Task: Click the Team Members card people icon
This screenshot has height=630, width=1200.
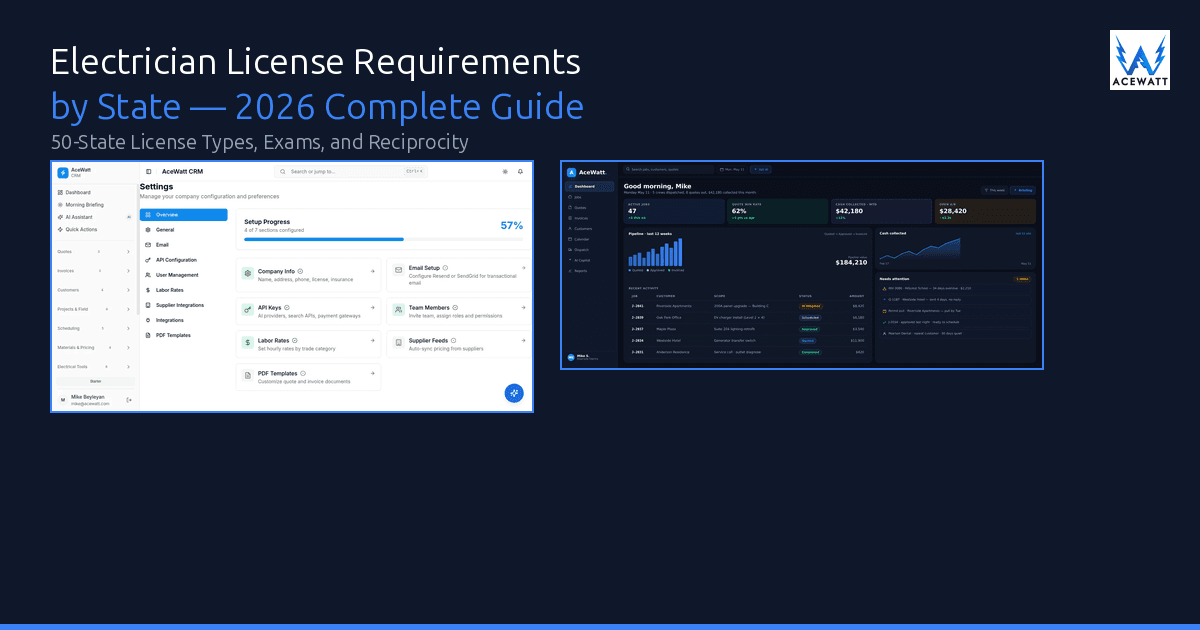Action: click(x=398, y=311)
